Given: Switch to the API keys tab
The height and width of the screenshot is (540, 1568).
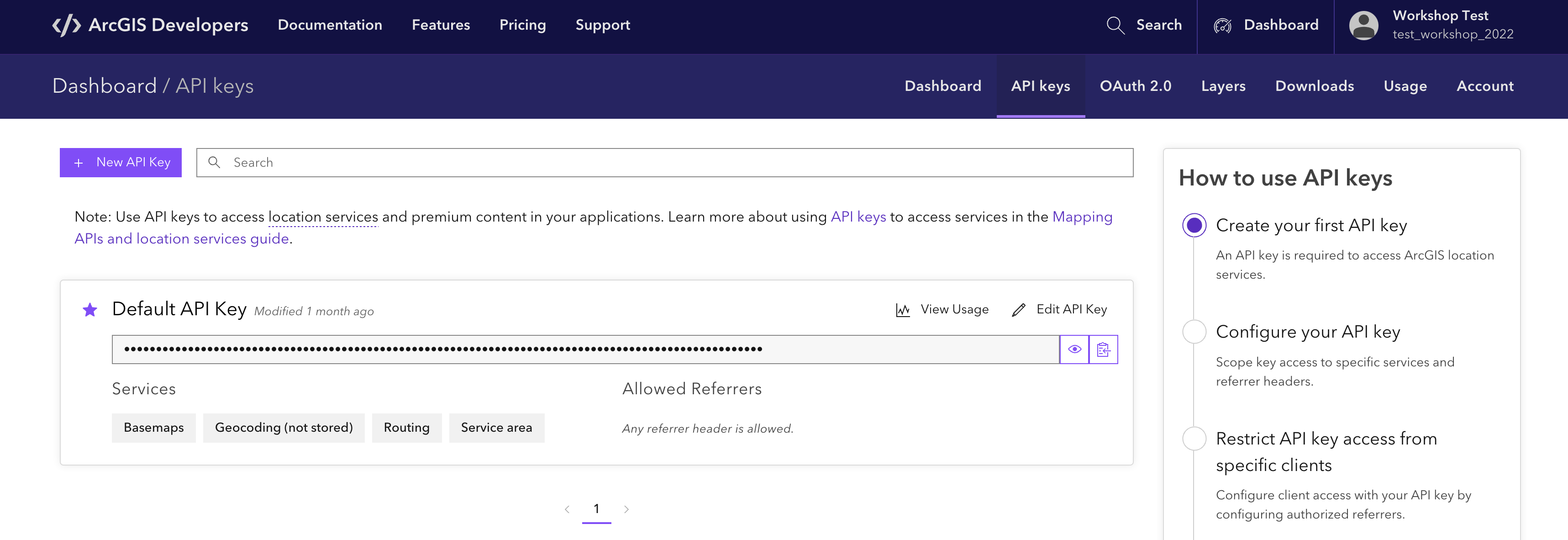Looking at the screenshot, I should tap(1040, 86).
